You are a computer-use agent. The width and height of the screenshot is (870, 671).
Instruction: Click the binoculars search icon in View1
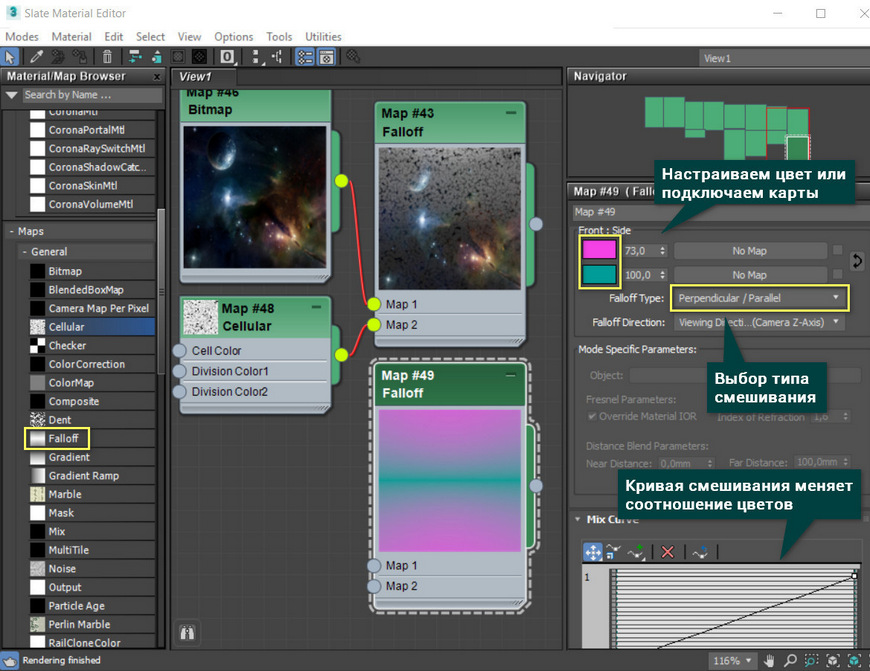click(185, 632)
